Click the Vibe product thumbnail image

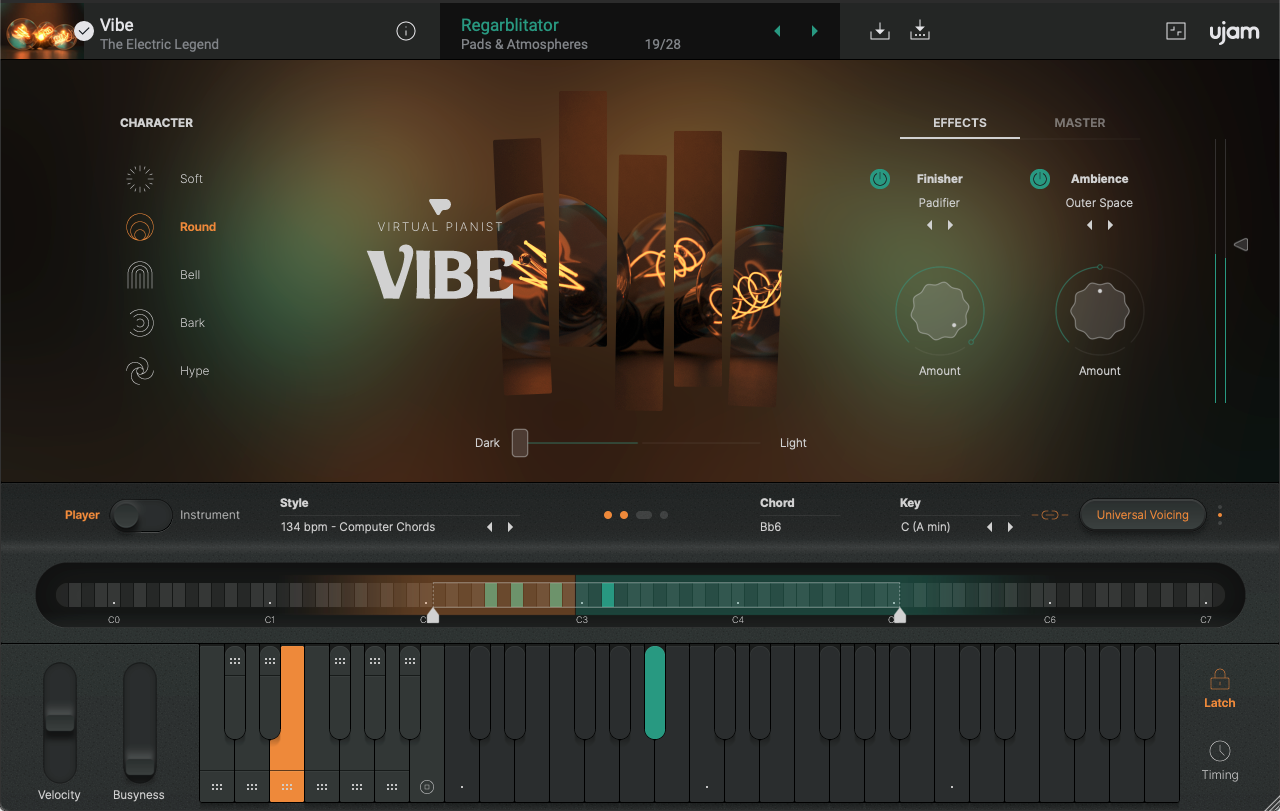coord(42,30)
